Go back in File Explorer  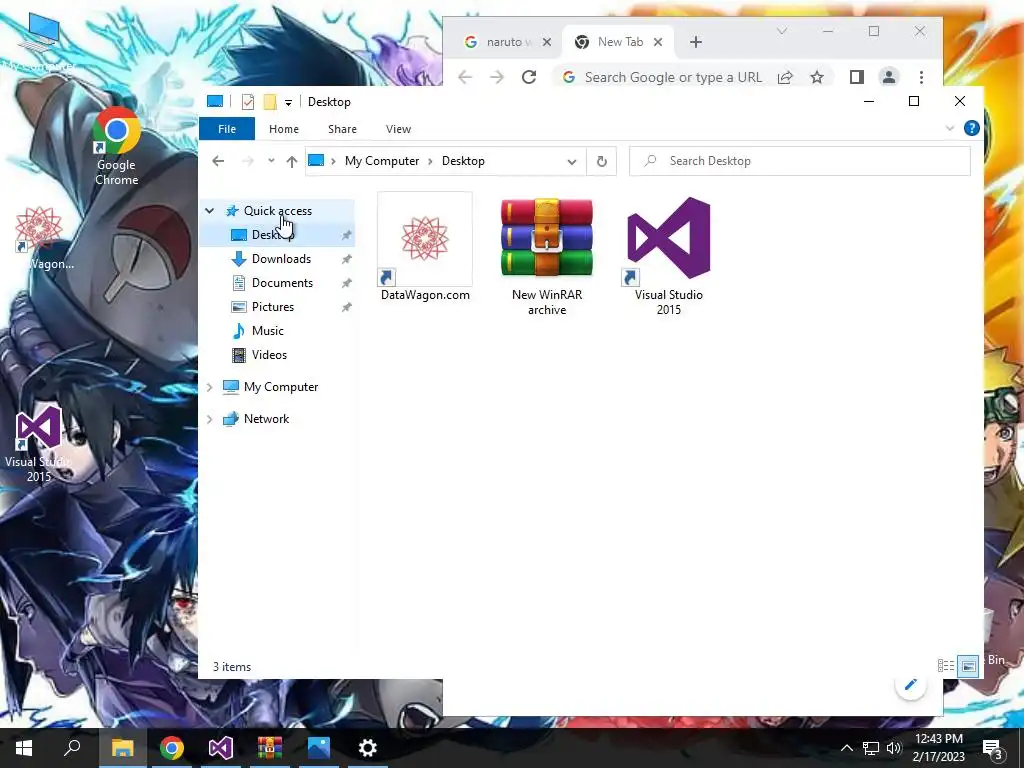pos(218,161)
